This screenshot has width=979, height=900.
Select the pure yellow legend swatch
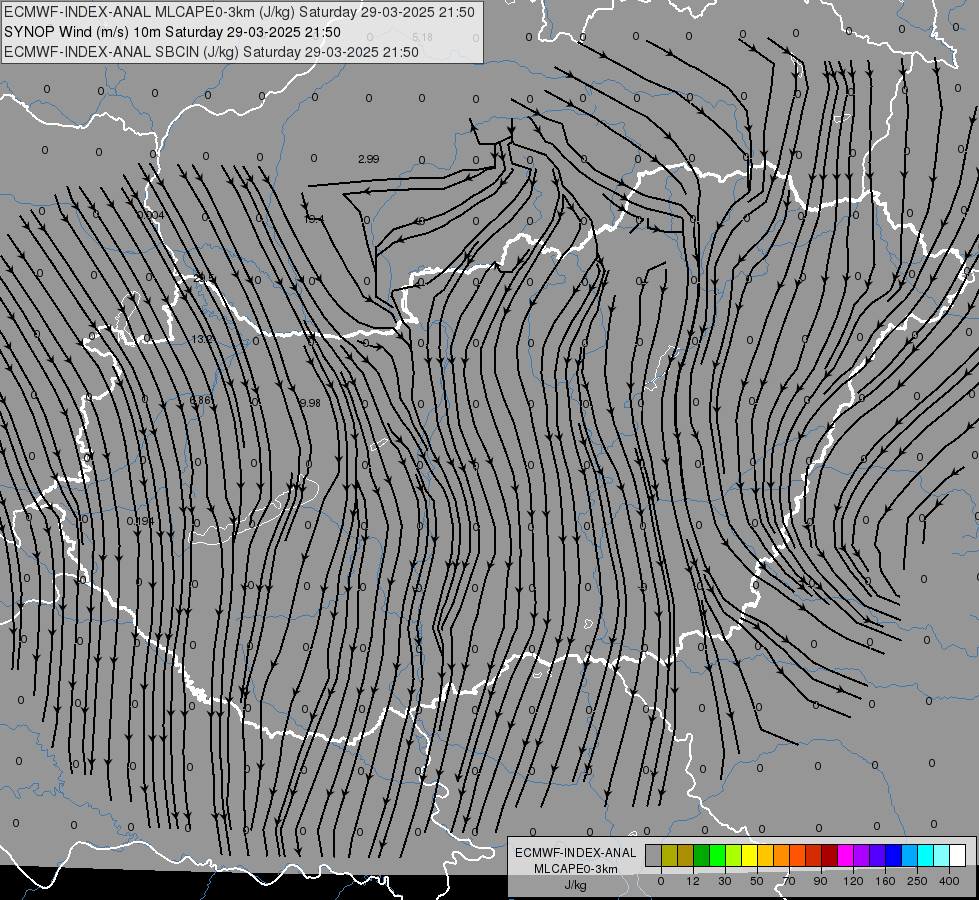(749, 855)
